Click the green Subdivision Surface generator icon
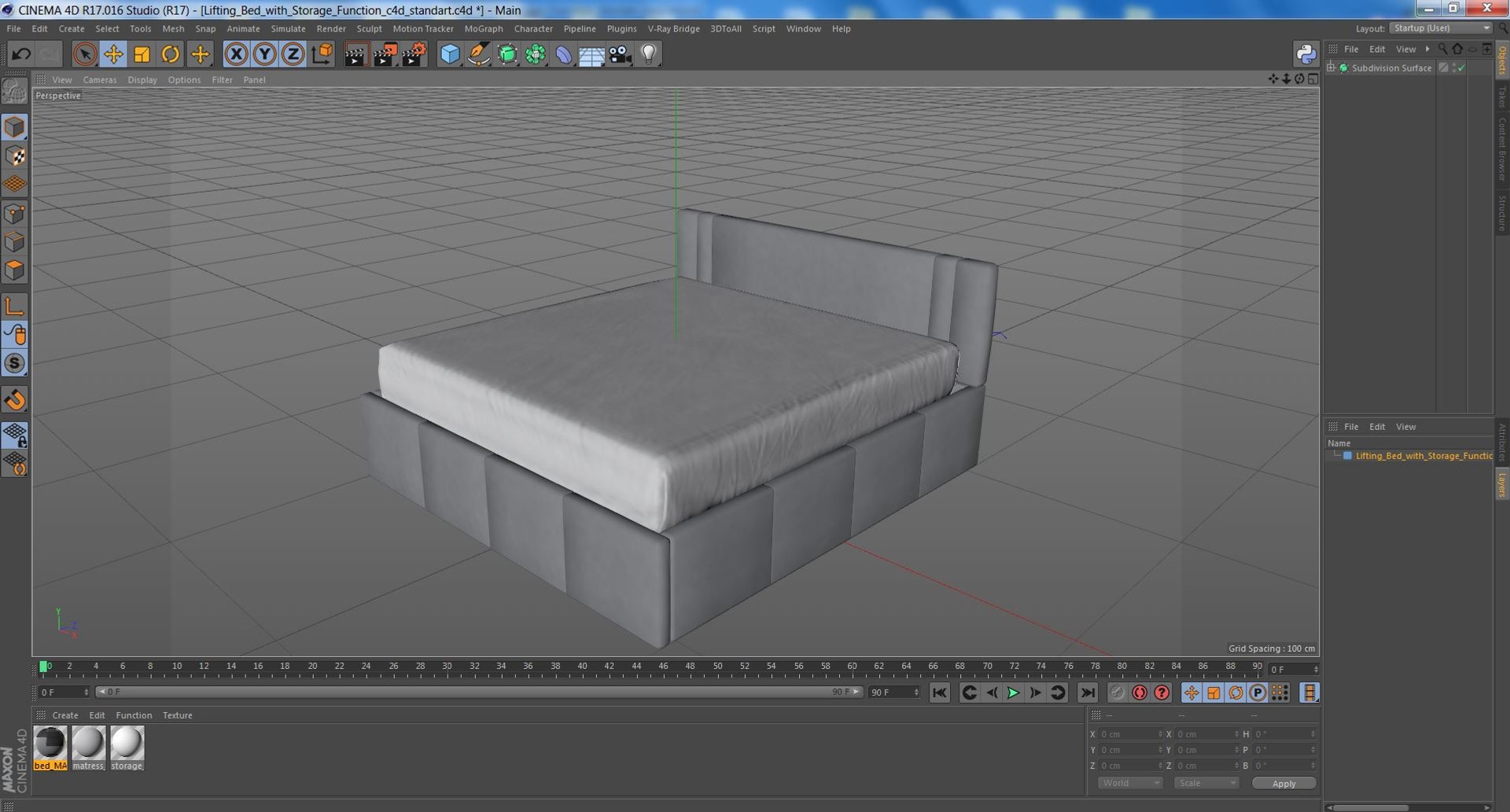1510x812 pixels. pyautogui.click(x=507, y=54)
